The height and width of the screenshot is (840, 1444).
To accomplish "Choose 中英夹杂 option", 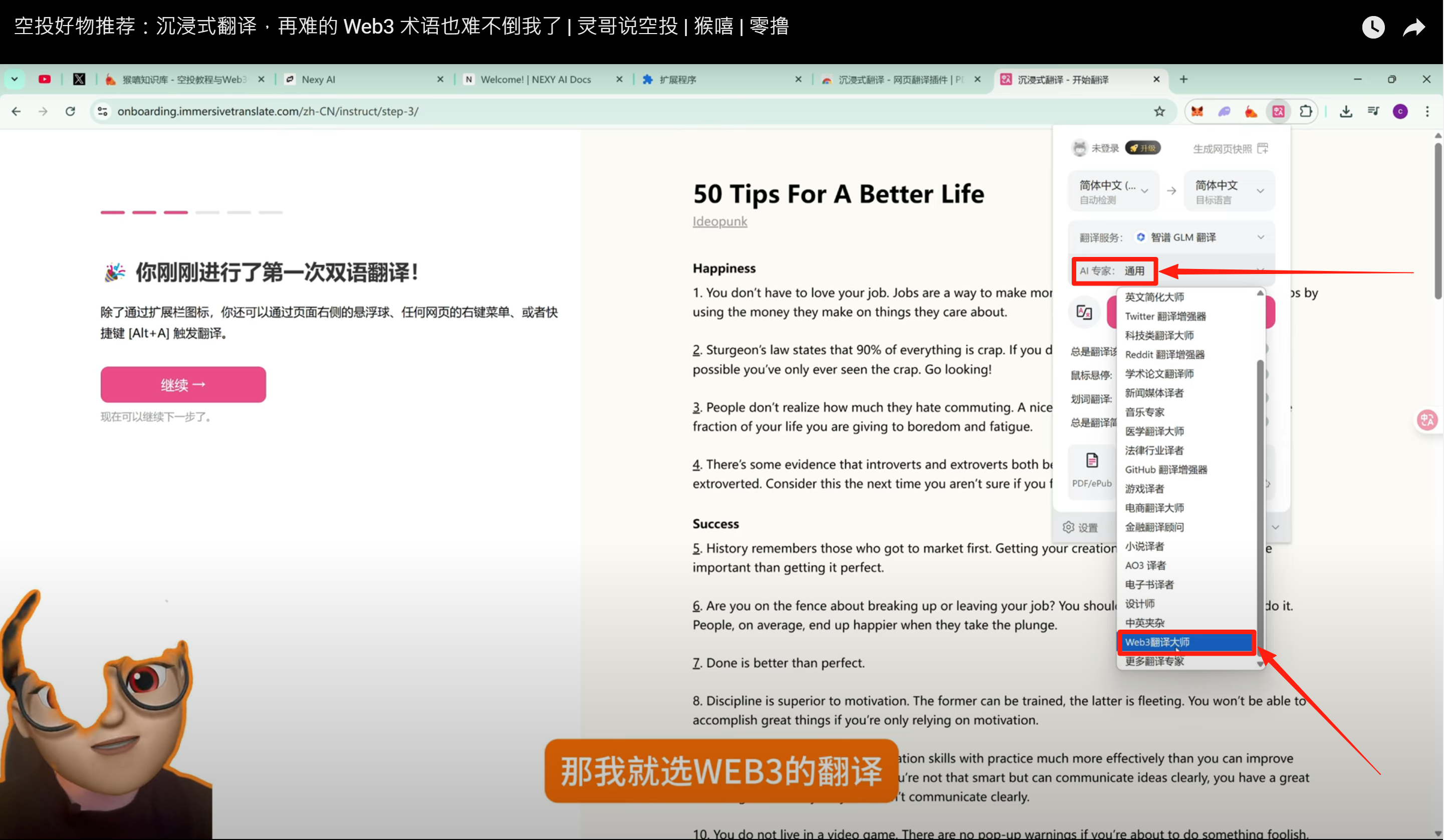I will 1144,623.
